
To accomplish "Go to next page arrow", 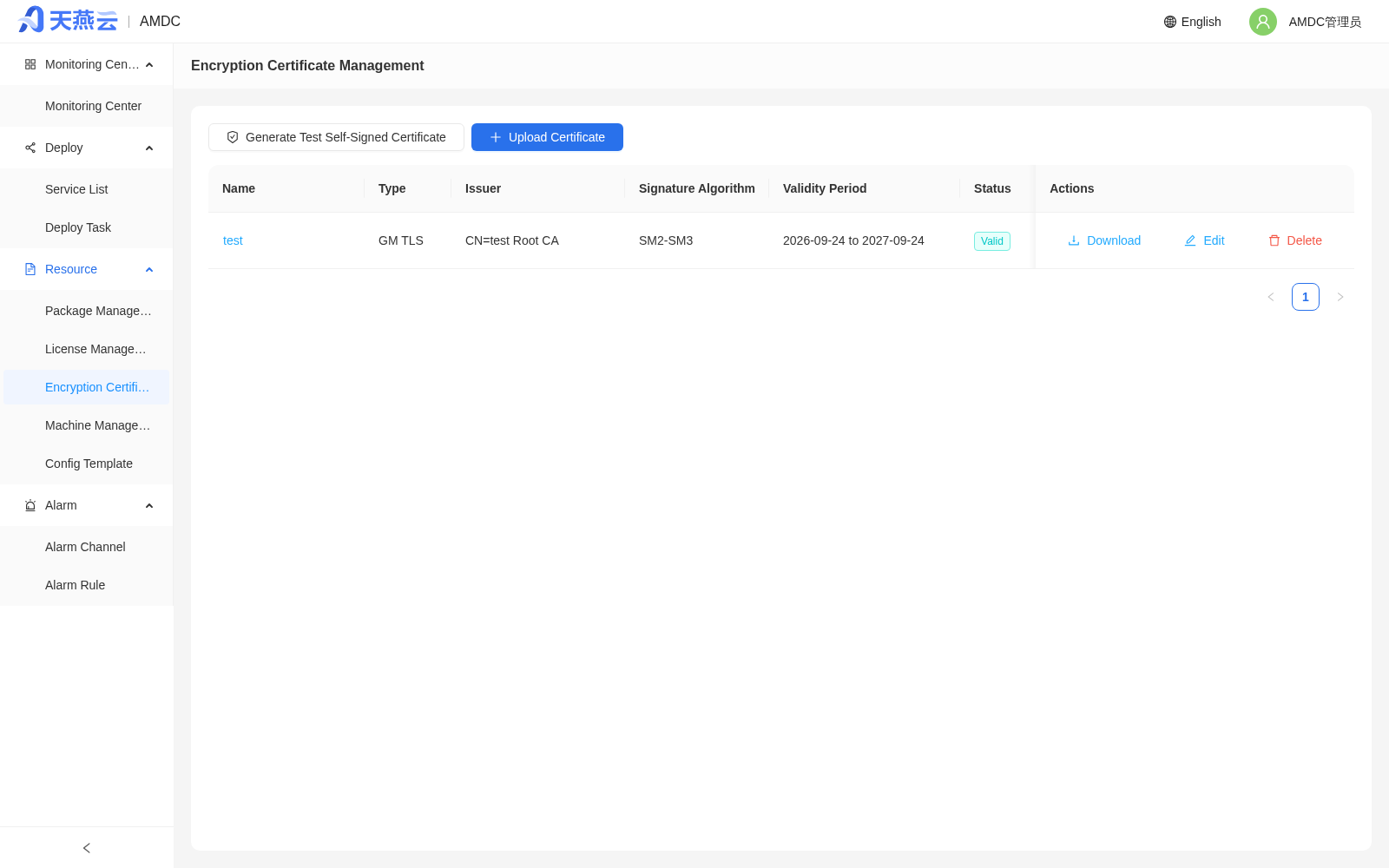I will coord(1340,297).
